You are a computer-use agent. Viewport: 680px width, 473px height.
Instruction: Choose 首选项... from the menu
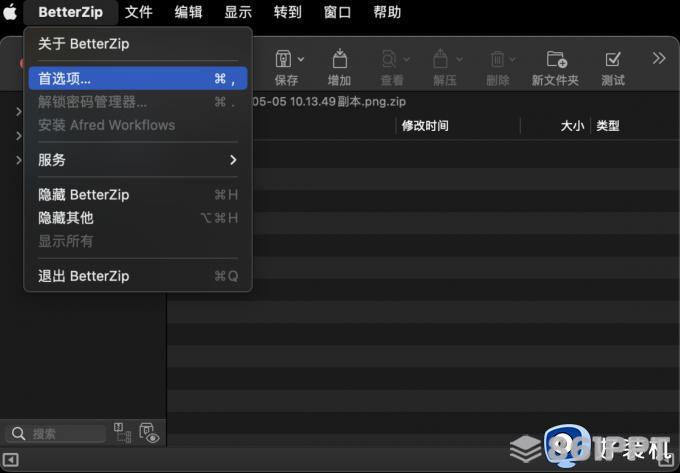coord(138,78)
